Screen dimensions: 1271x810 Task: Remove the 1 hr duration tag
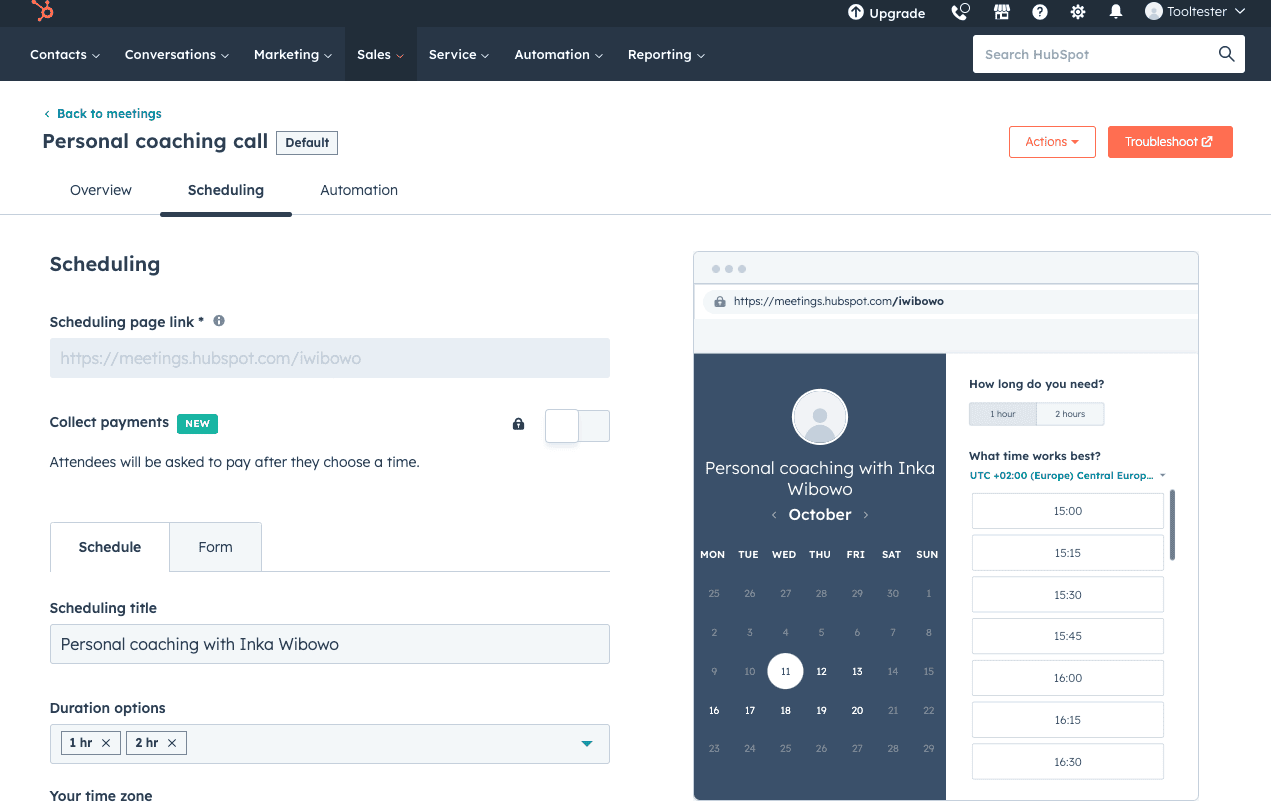106,743
